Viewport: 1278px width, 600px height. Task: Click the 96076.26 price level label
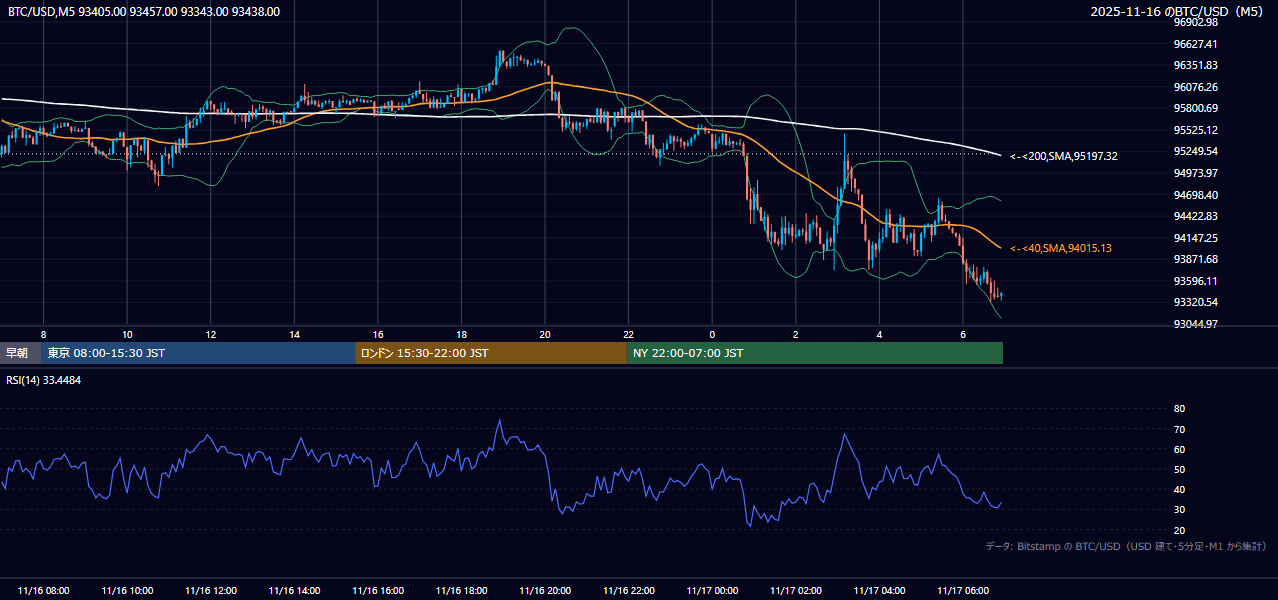coord(1196,87)
